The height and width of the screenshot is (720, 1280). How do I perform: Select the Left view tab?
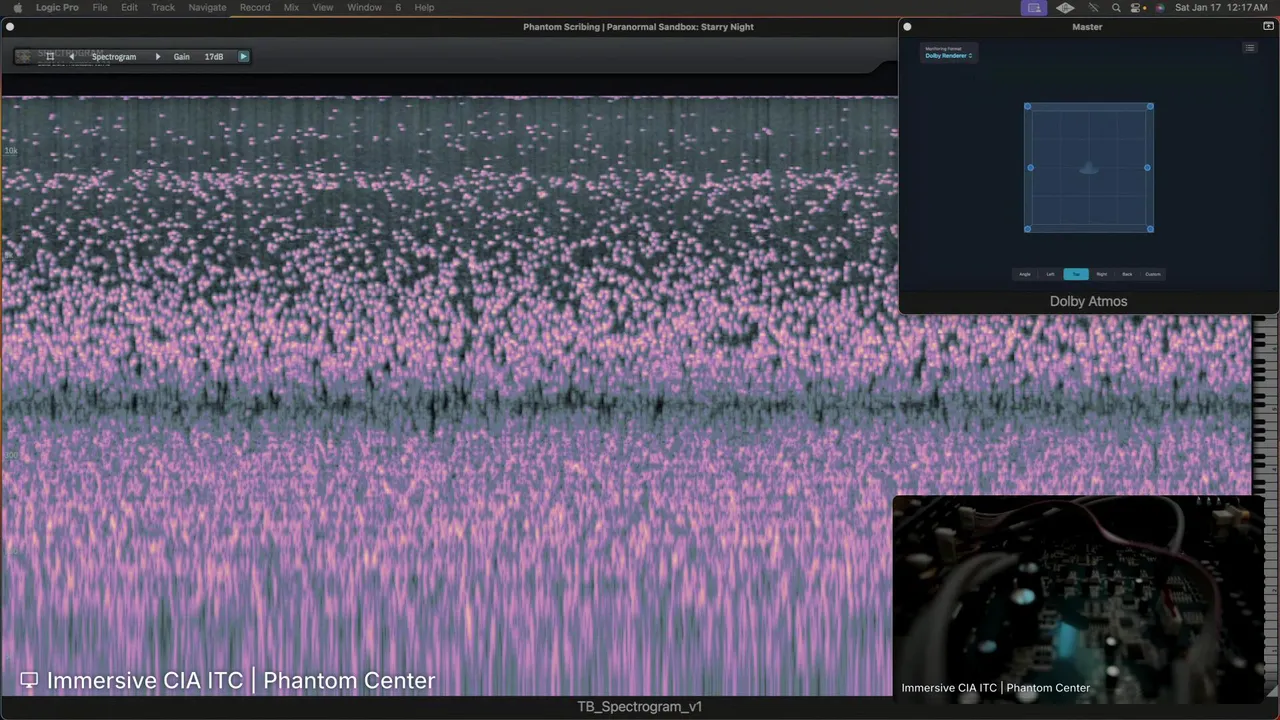coord(1050,274)
